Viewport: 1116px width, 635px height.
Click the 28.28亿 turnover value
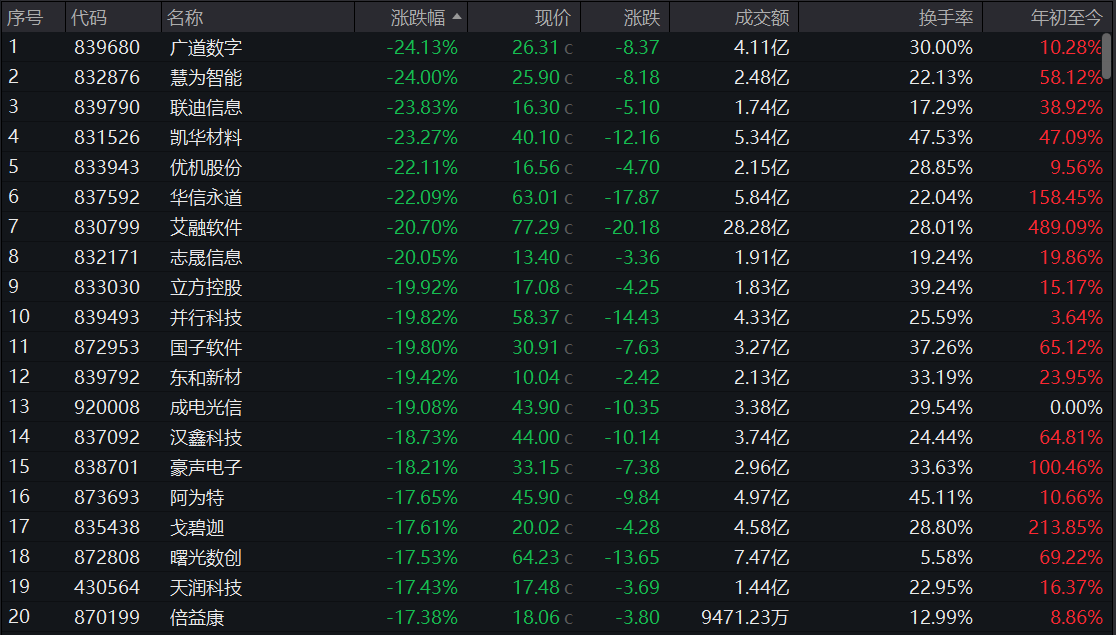click(x=757, y=228)
